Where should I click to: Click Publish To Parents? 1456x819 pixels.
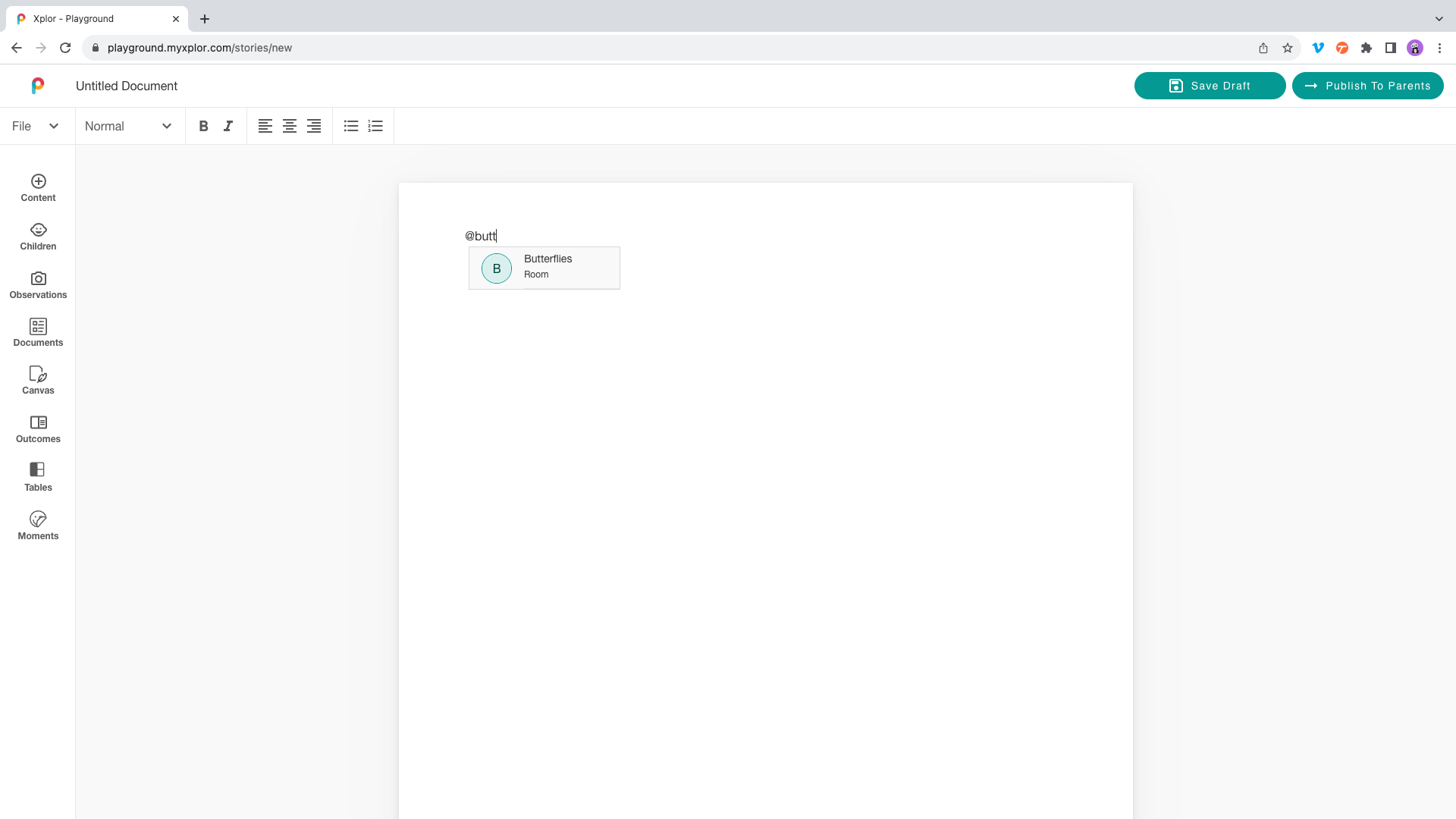(x=1368, y=86)
